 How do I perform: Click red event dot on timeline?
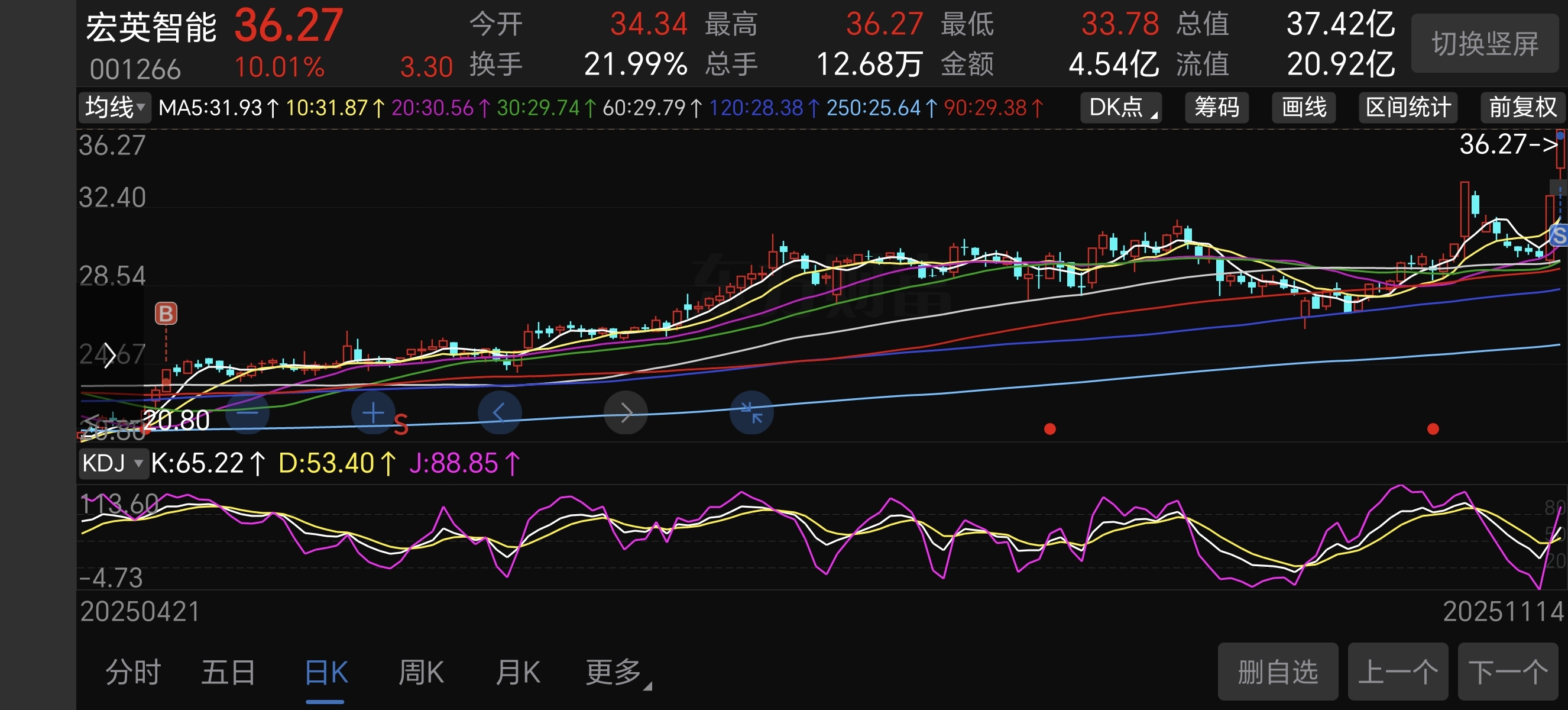coord(1050,430)
